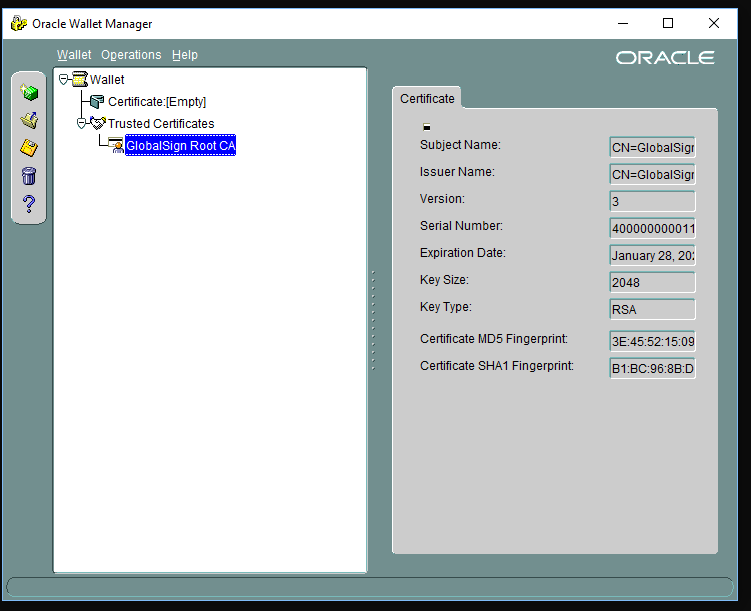Click the 'Certificate SHA1 Fingerprint:' label
751x611 pixels.
(497, 366)
